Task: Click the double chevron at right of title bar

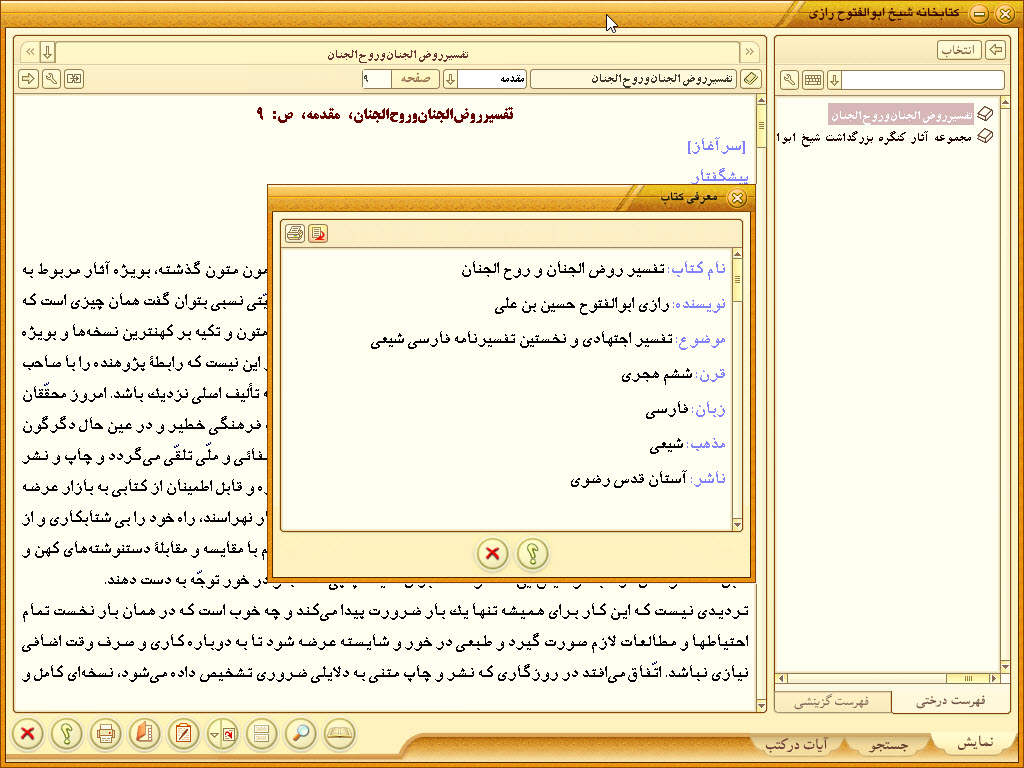Action: 749,53
